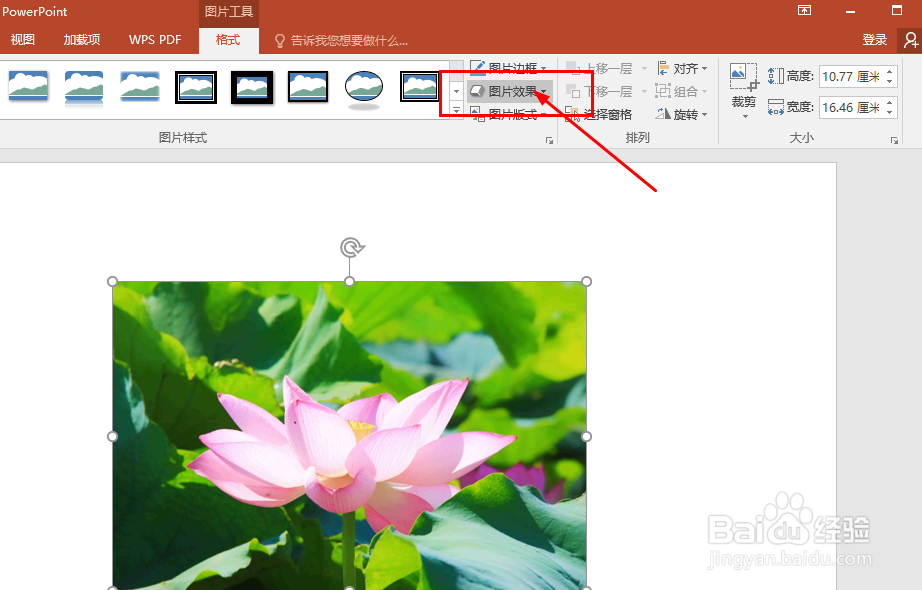Viewport: 922px width, 590px height.
Task: Open the 大小 group dialog launcher
Action: pos(894,140)
